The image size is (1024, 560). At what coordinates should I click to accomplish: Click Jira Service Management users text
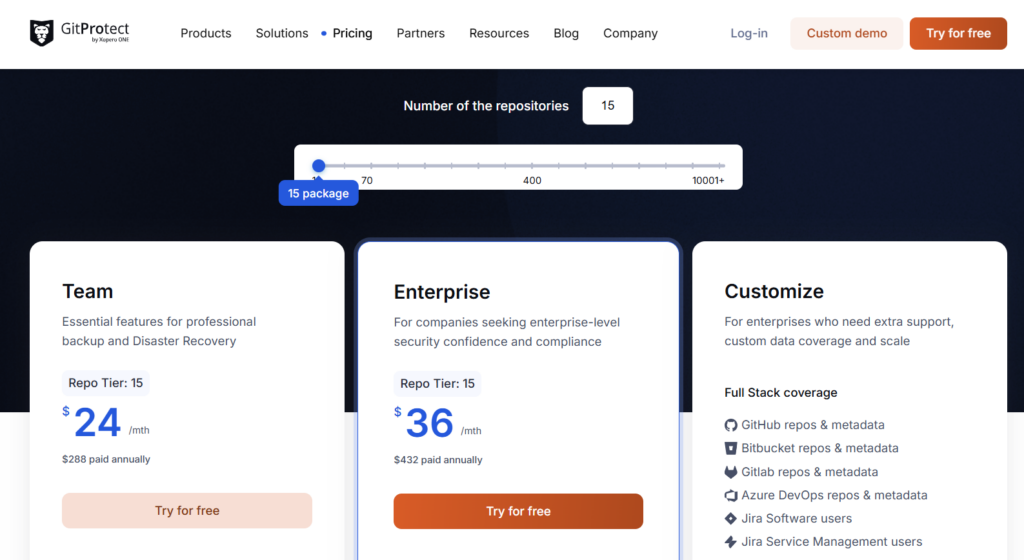coord(831,542)
